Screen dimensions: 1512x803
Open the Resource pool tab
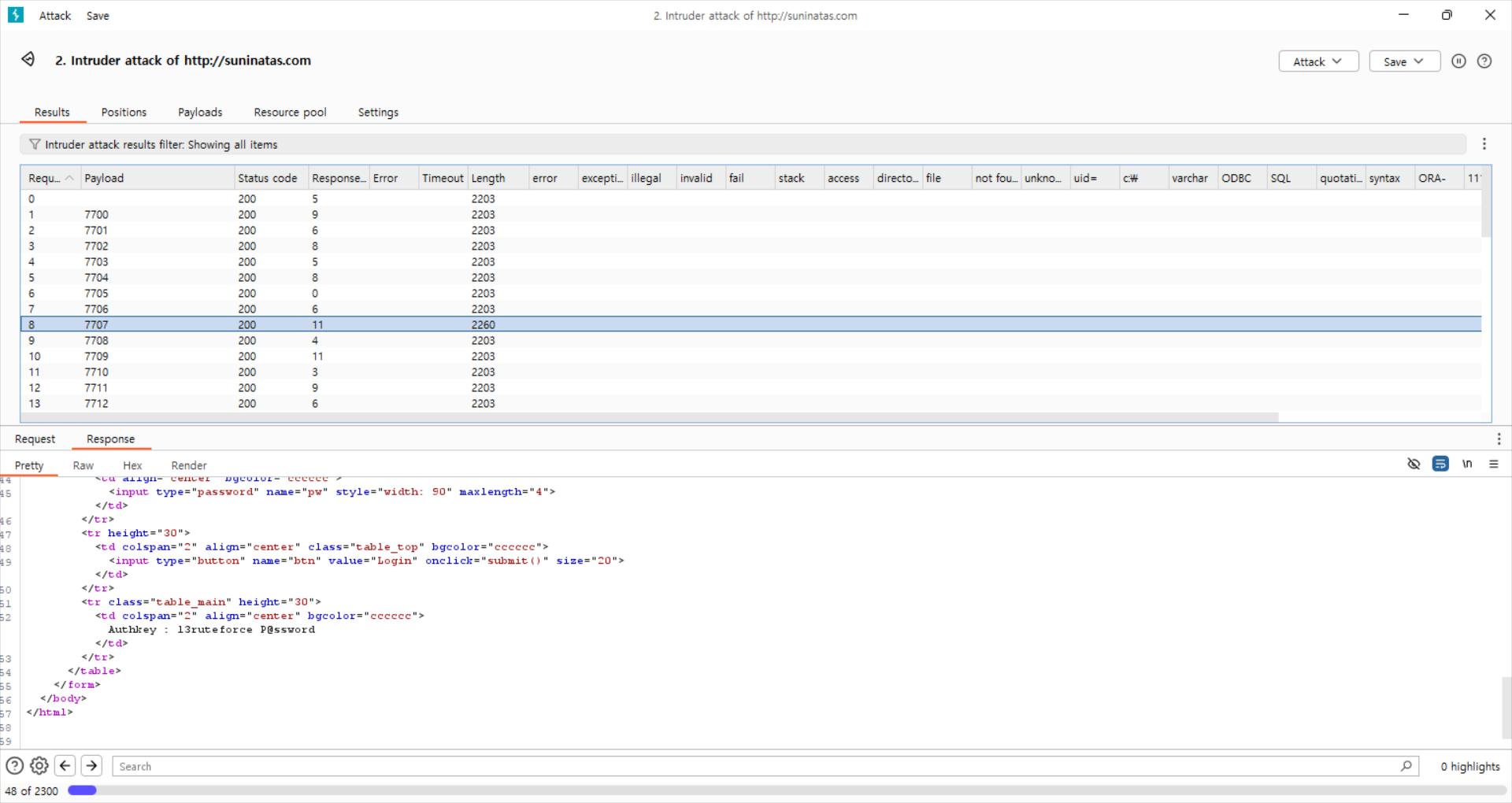[x=290, y=112]
